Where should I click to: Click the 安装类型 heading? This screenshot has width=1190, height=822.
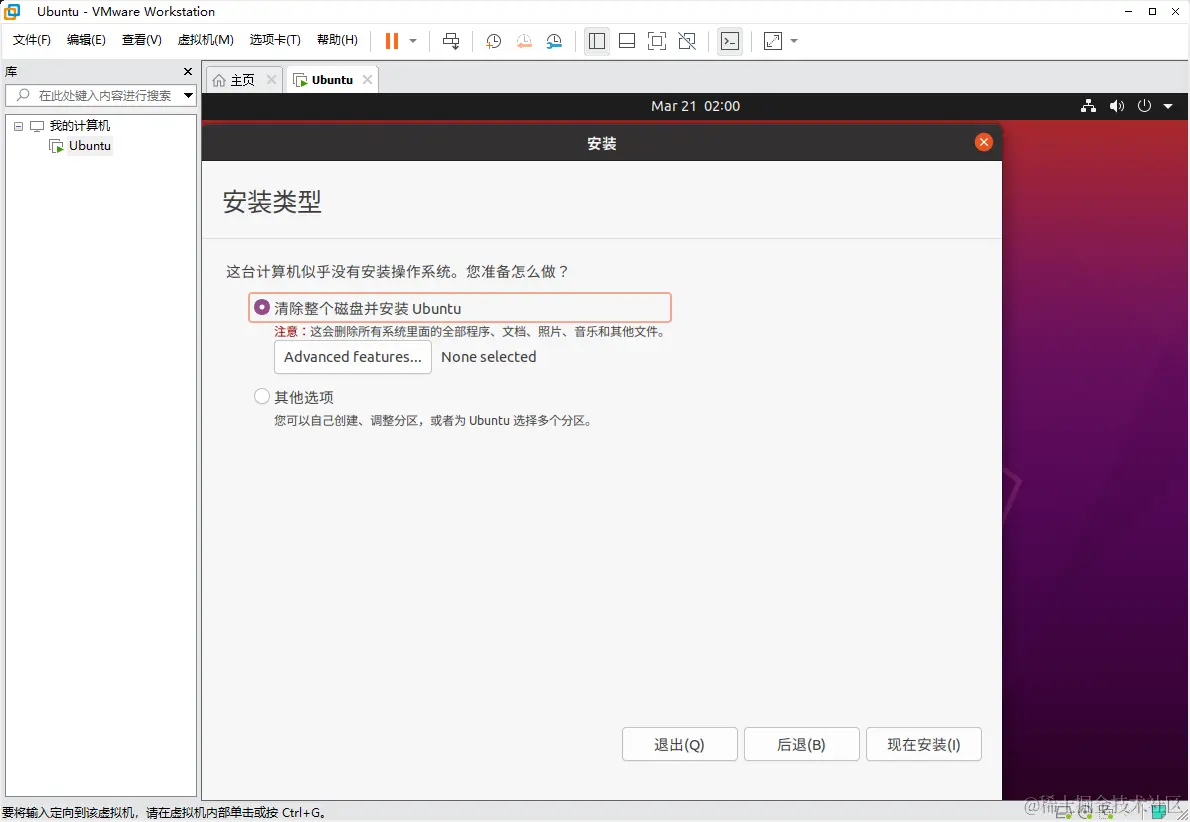(272, 202)
